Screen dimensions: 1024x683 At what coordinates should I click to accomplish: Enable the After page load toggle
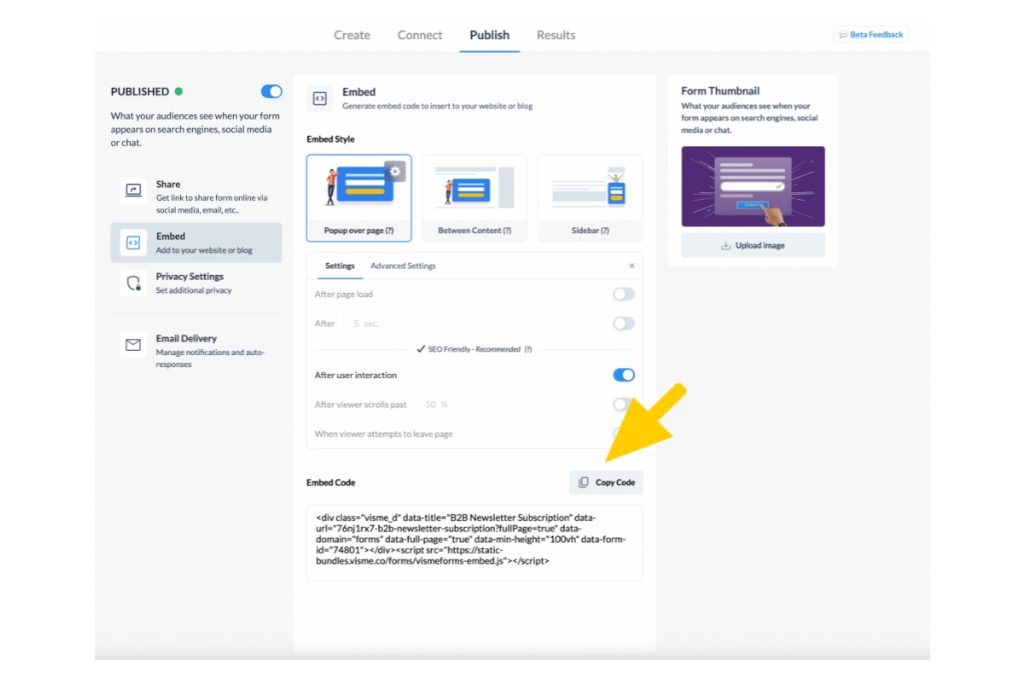(623, 294)
